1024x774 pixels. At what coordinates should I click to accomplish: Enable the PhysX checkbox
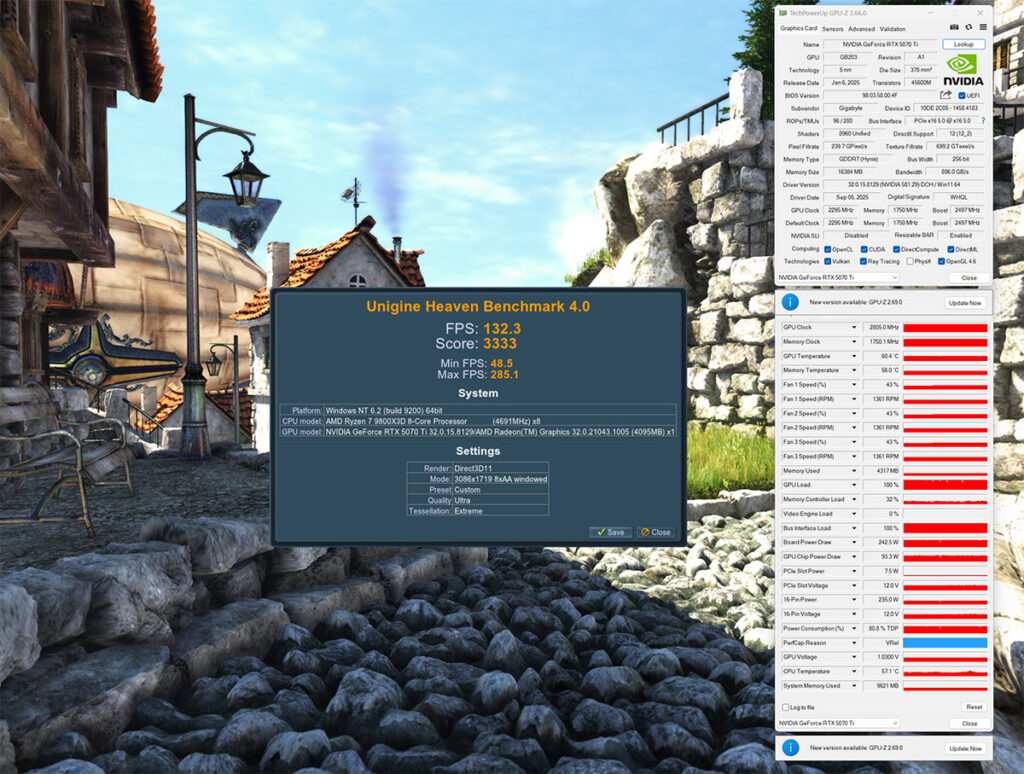click(909, 261)
